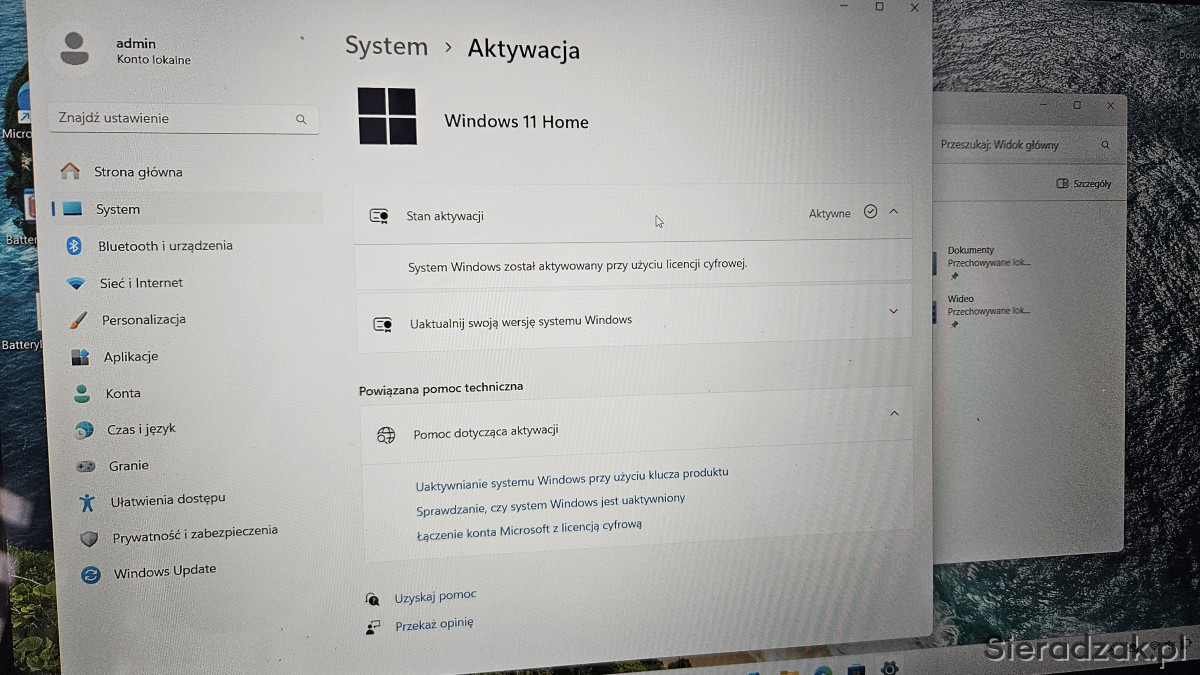Go back to System via breadcrumb
The width and height of the screenshot is (1200, 675).
point(386,46)
